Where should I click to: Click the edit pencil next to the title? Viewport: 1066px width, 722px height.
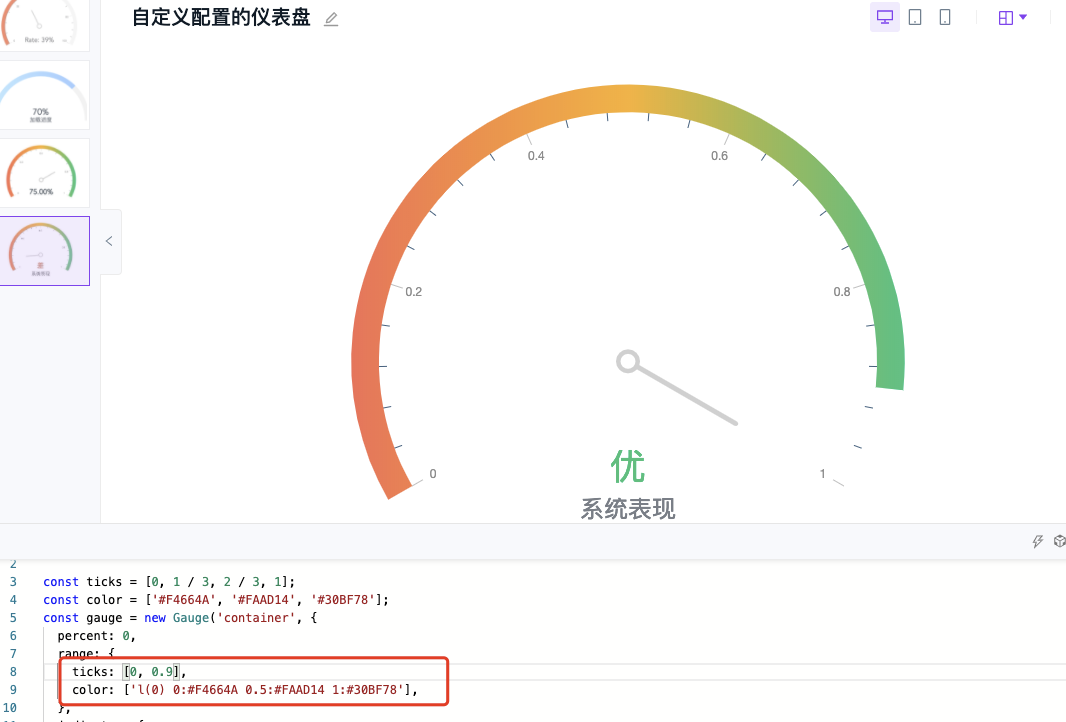[x=330, y=18]
